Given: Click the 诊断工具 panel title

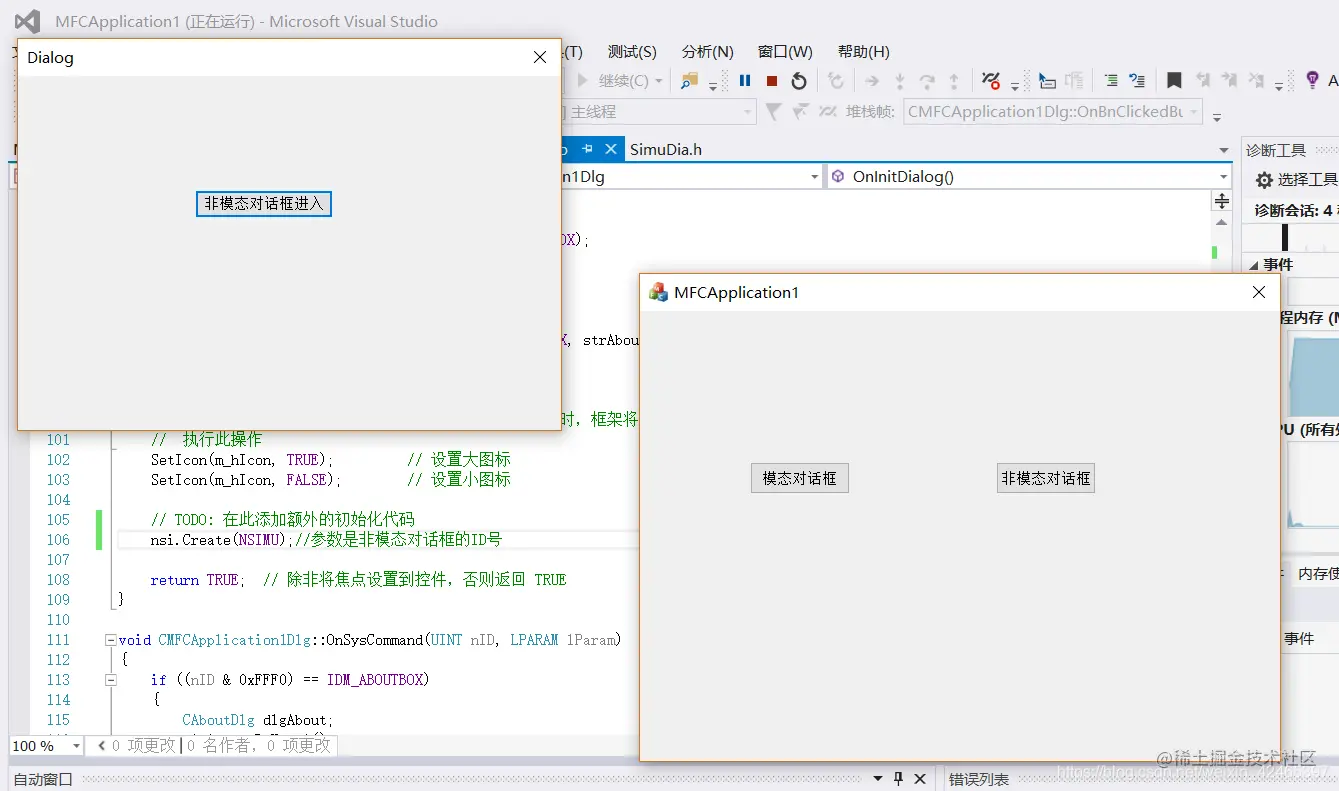Looking at the screenshot, I should click(1276, 151).
